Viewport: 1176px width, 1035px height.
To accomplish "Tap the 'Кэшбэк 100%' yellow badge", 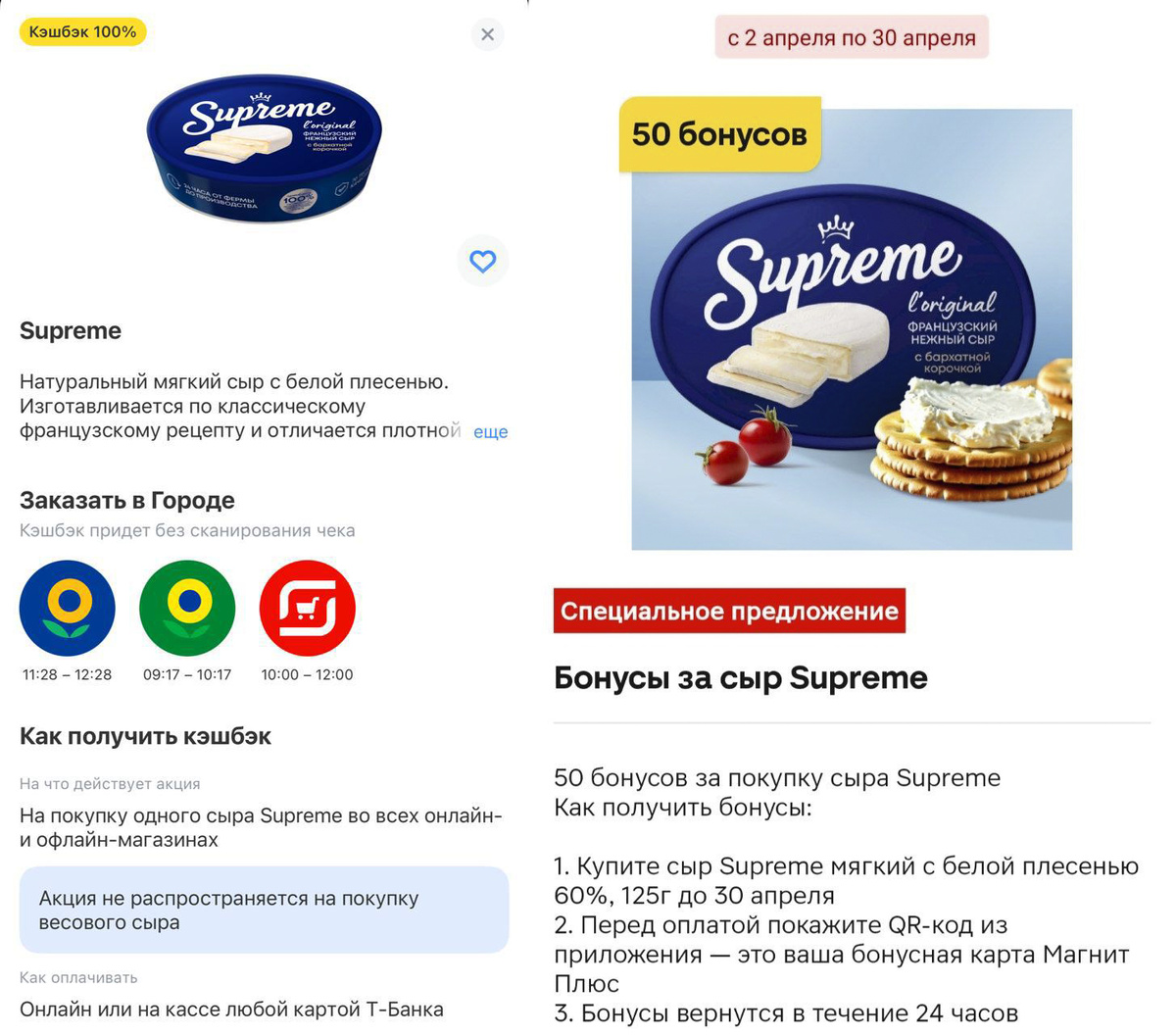I will (x=83, y=31).
